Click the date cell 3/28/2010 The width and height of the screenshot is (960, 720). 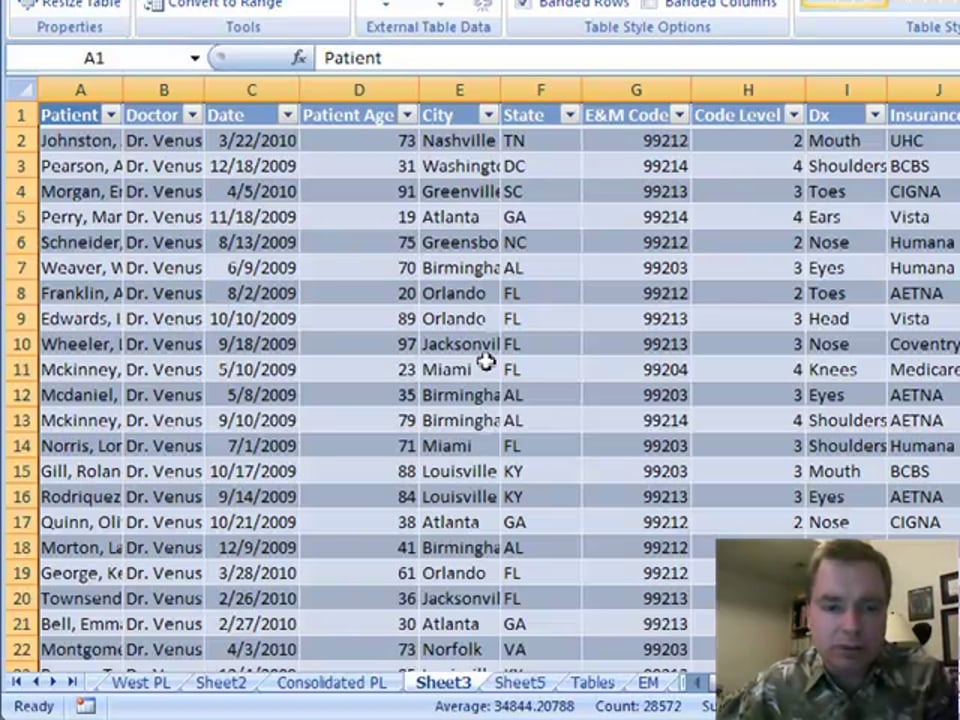click(x=252, y=573)
